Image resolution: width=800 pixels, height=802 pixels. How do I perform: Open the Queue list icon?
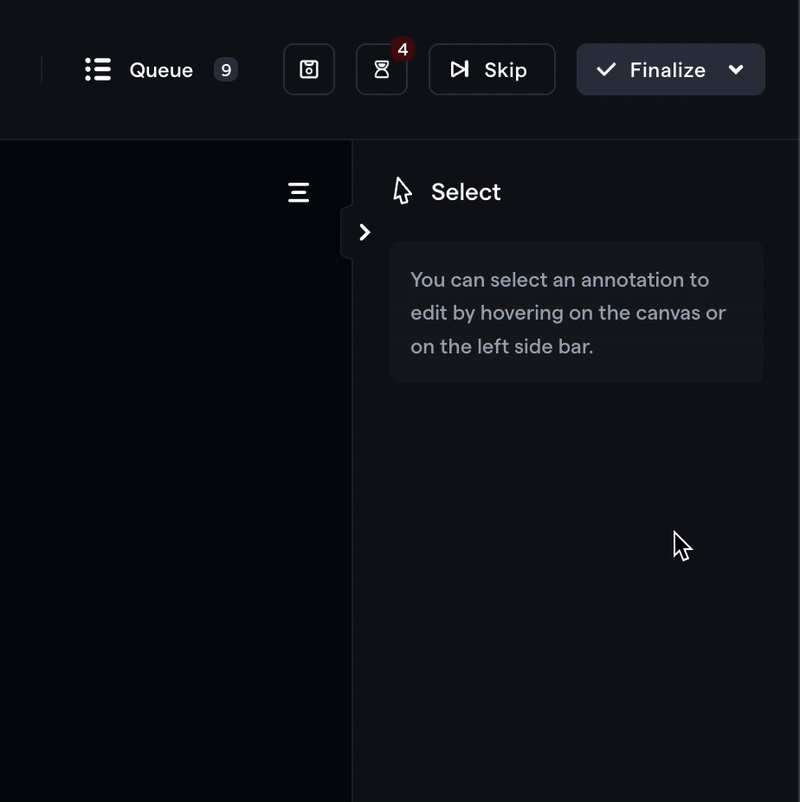(x=98, y=69)
